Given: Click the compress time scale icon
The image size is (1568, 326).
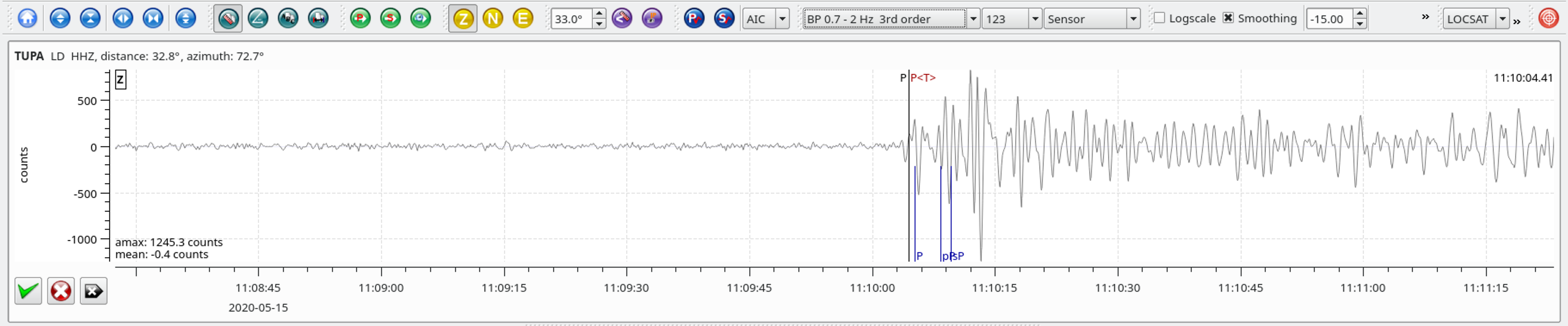Looking at the screenshot, I should pos(153,18).
